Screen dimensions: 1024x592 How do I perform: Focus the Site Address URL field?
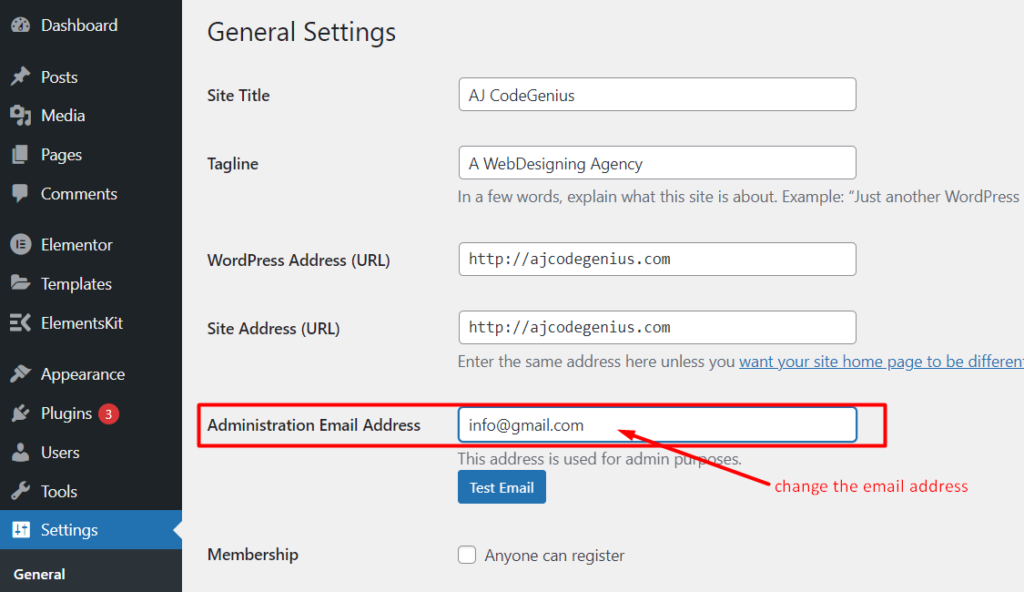657,327
